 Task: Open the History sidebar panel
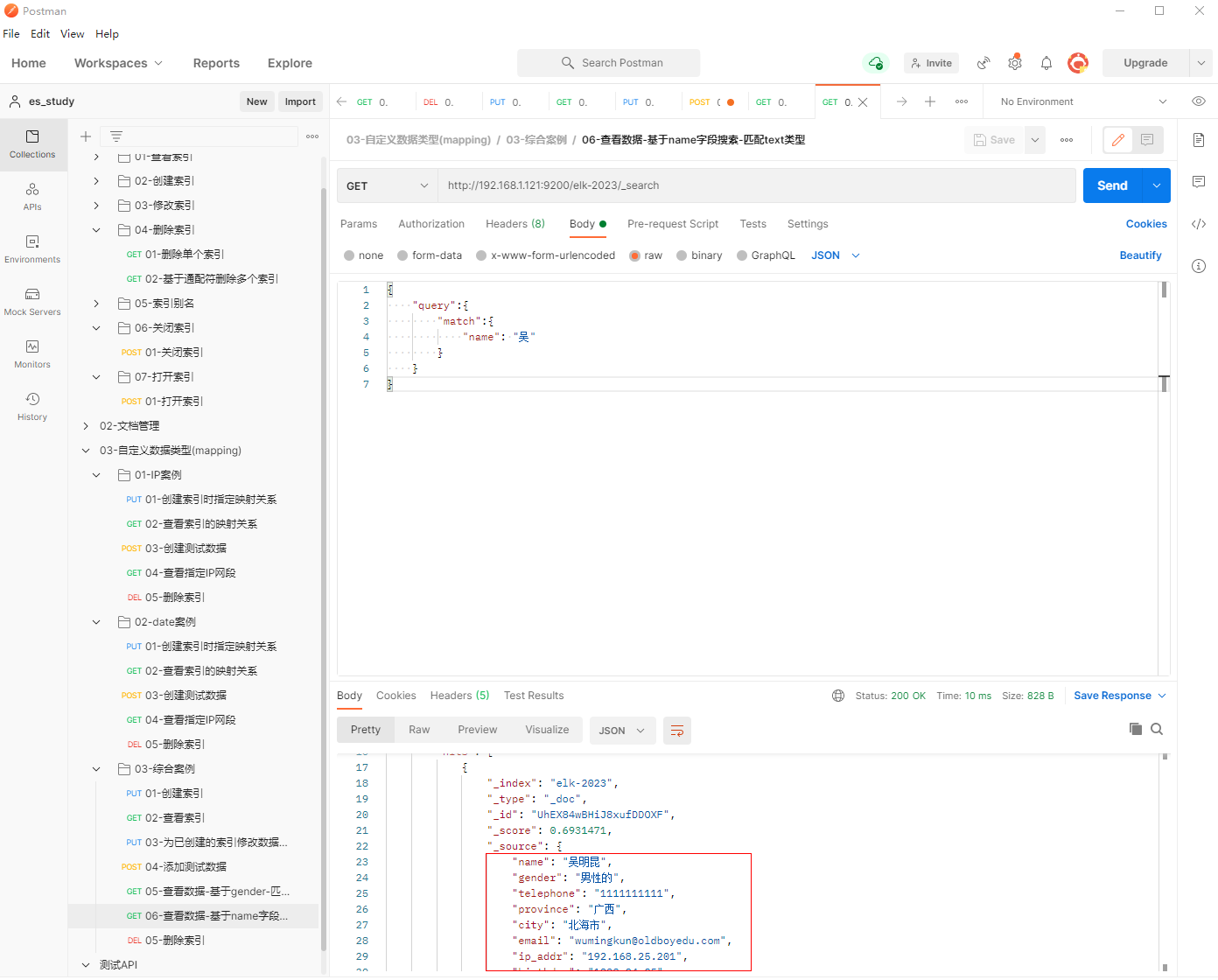click(32, 406)
